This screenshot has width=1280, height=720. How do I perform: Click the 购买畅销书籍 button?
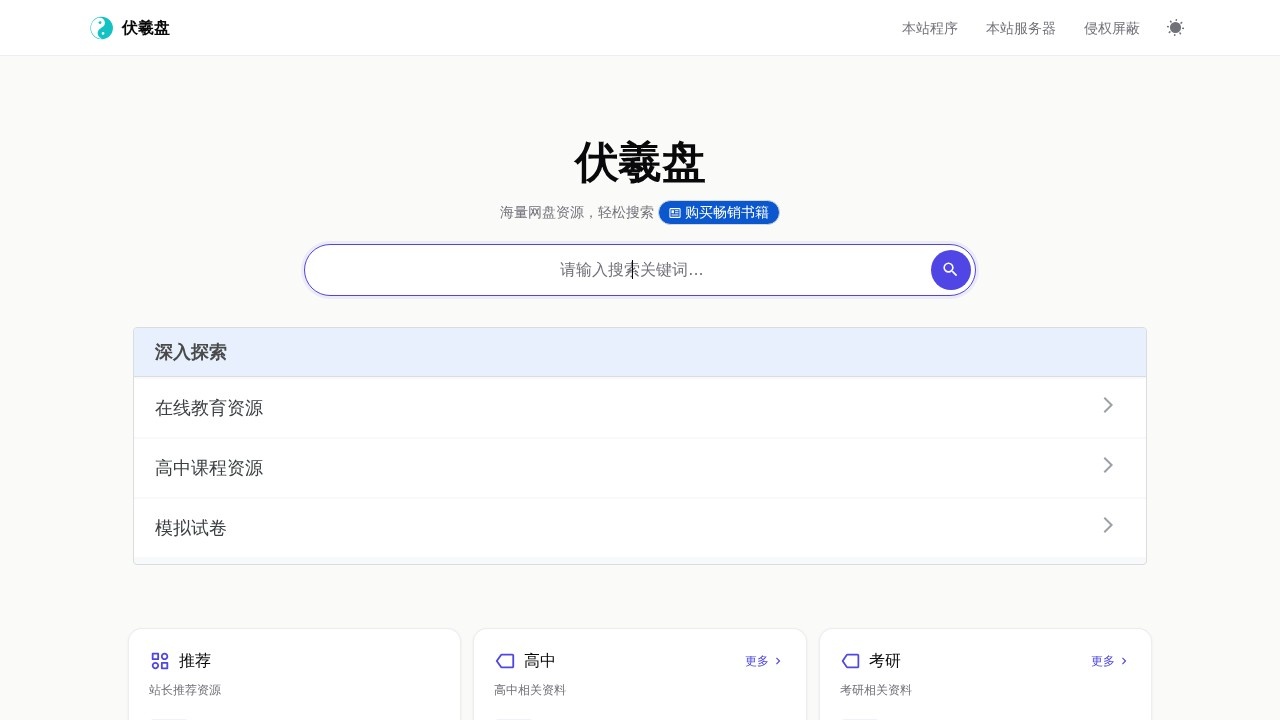719,213
